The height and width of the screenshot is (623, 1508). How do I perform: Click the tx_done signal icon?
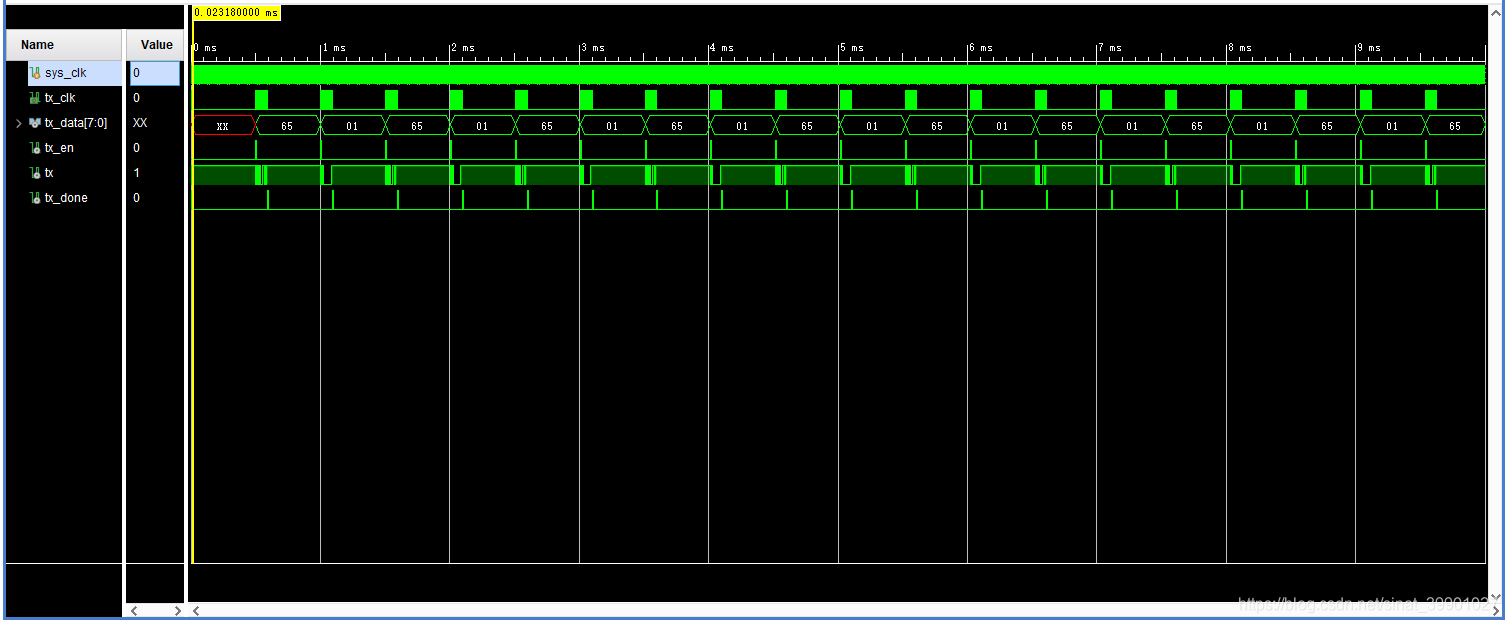[x=35, y=198]
